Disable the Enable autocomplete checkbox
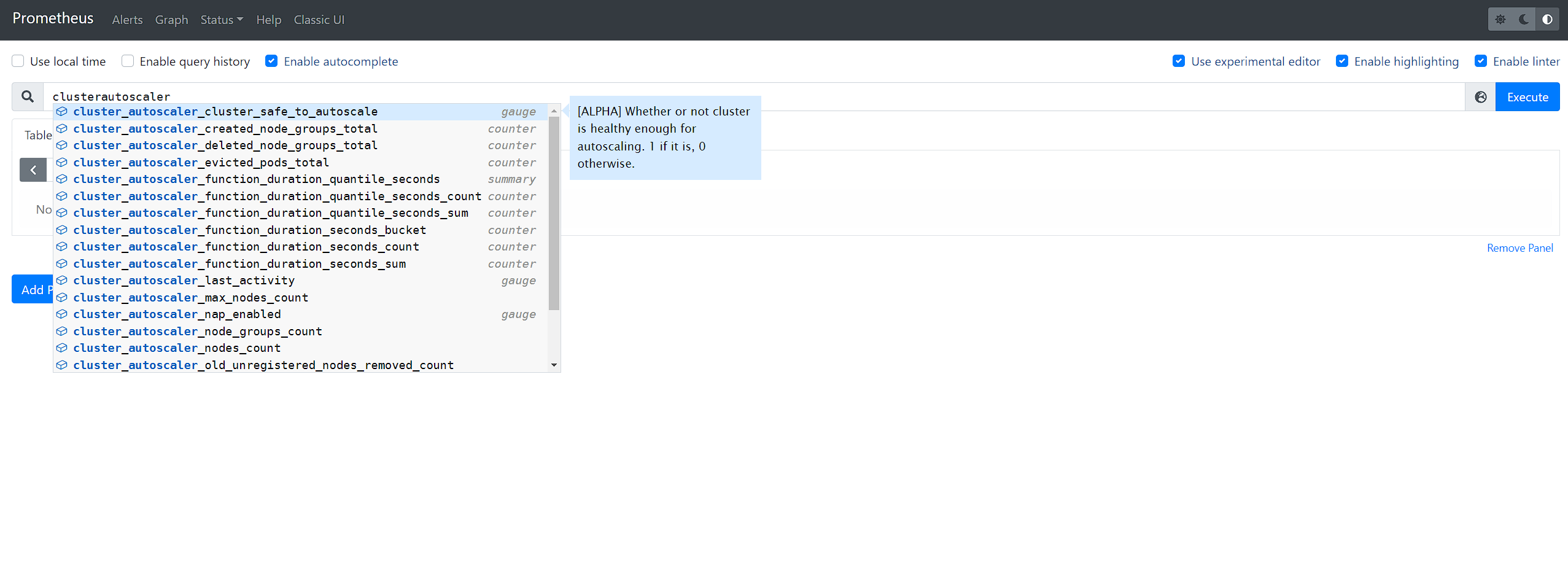This screenshot has width=1568, height=576. [x=271, y=61]
